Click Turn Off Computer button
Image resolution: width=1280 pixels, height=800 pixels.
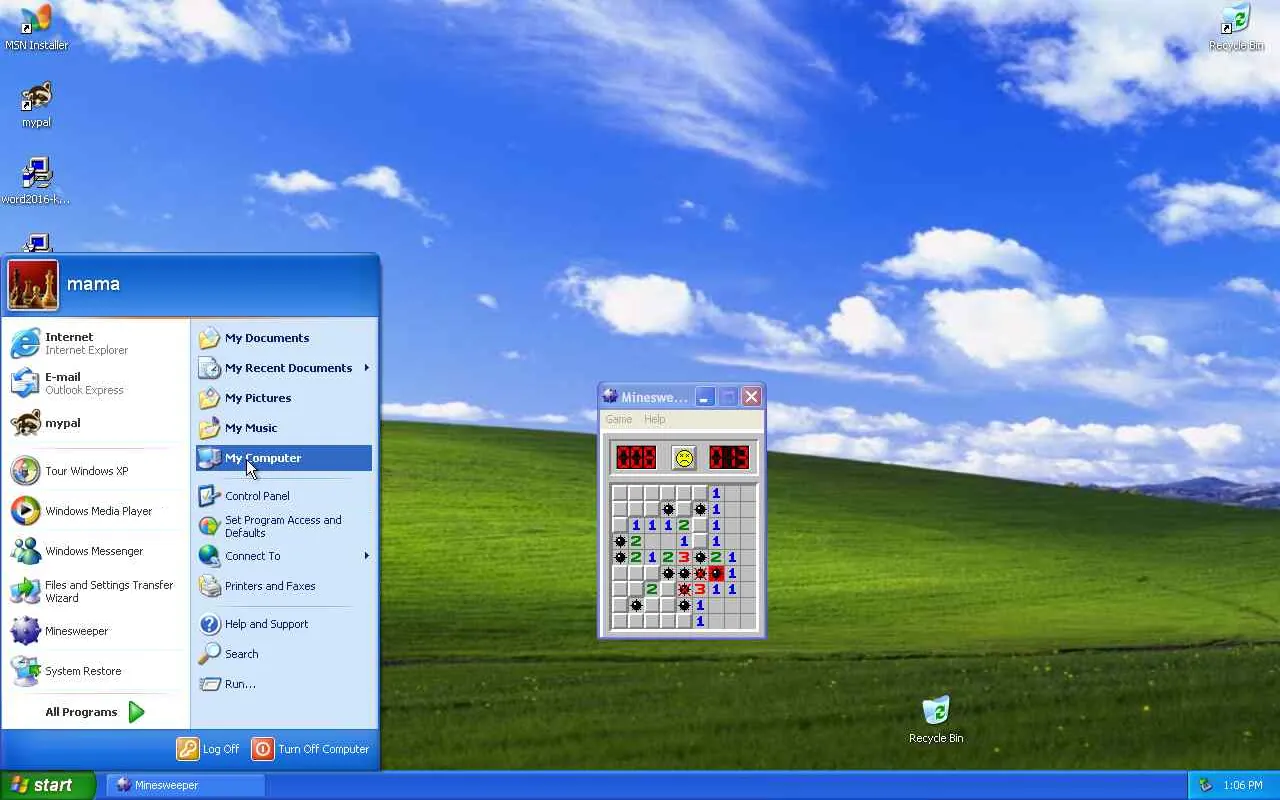(312, 749)
